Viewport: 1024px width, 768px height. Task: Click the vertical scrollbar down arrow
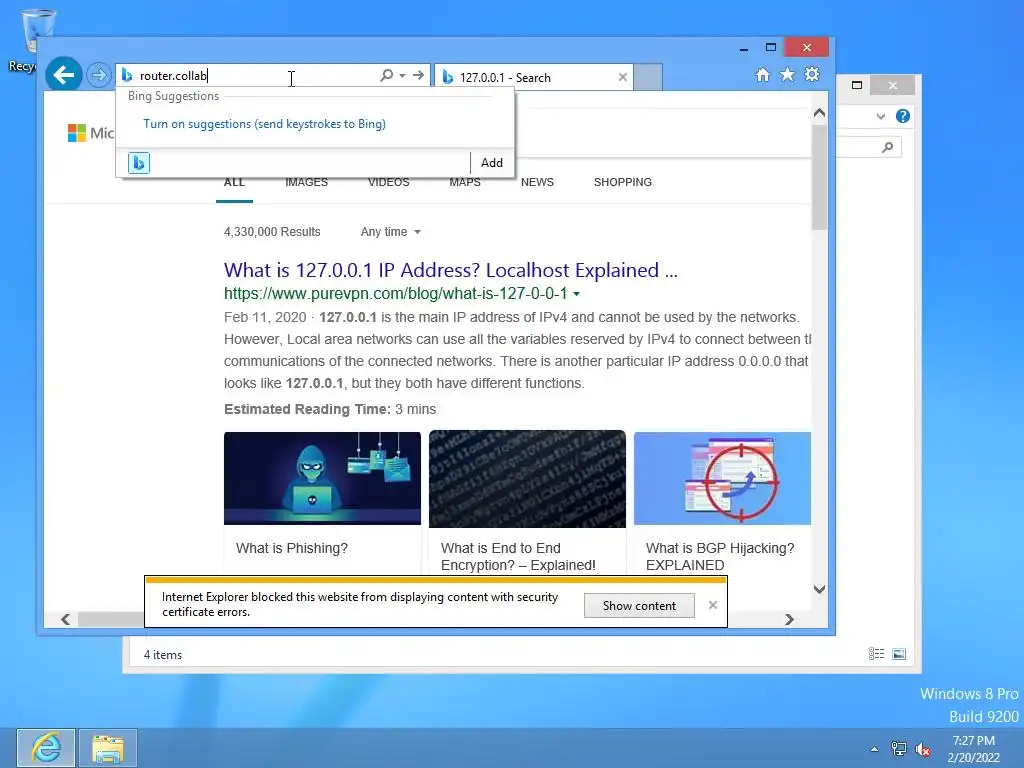pos(820,589)
